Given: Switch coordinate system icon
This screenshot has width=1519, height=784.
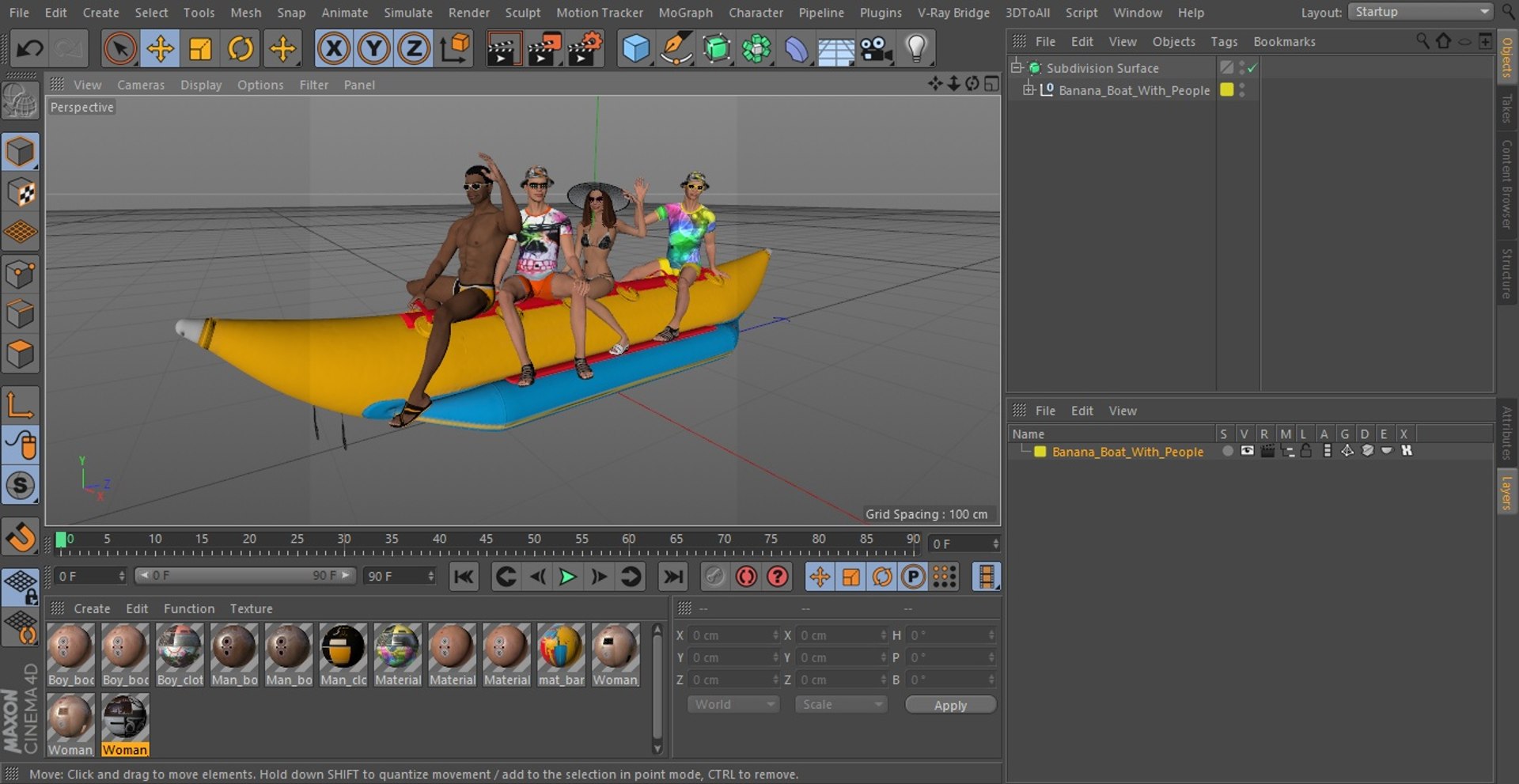Looking at the screenshot, I should coord(455,49).
